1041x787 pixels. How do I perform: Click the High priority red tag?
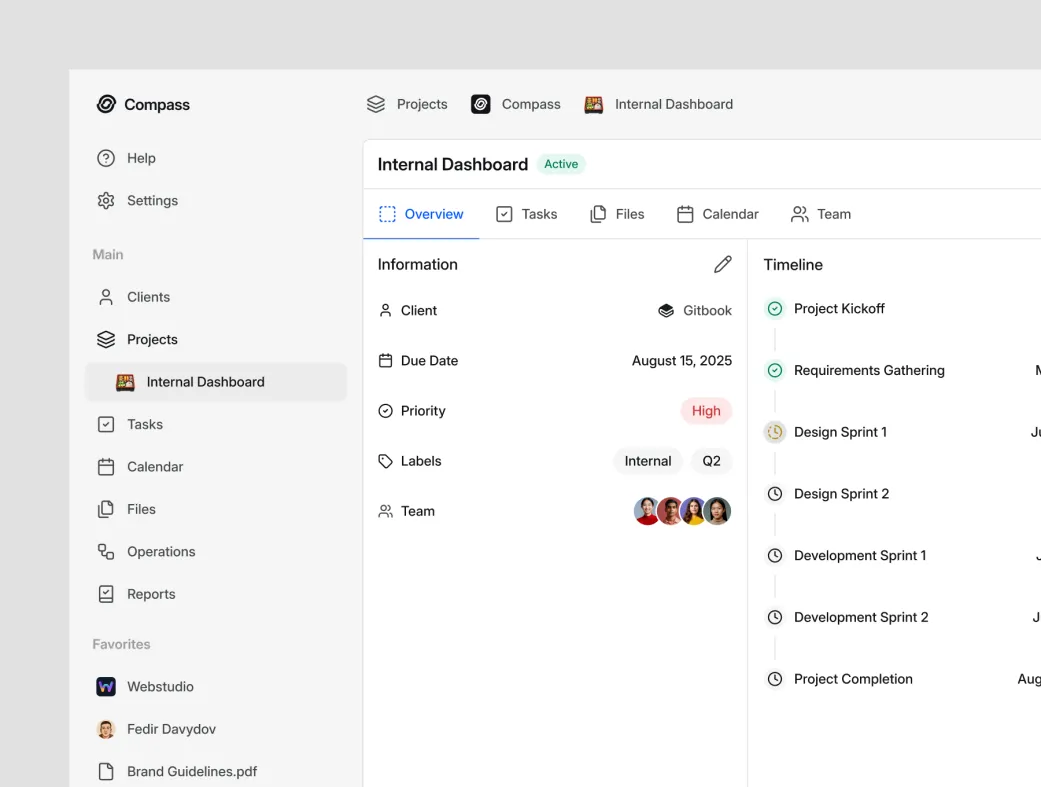(706, 411)
